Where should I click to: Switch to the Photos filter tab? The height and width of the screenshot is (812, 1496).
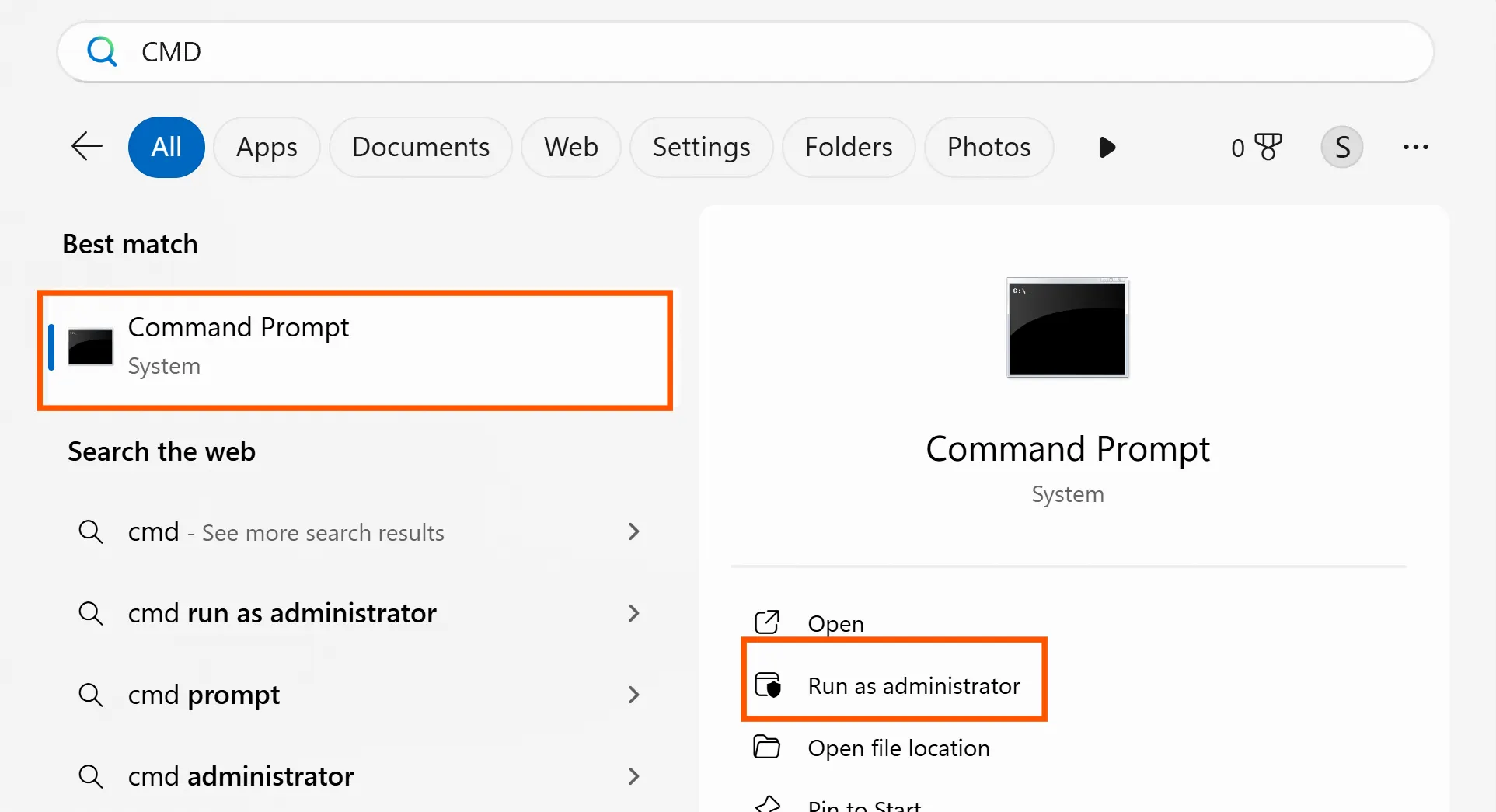(989, 147)
